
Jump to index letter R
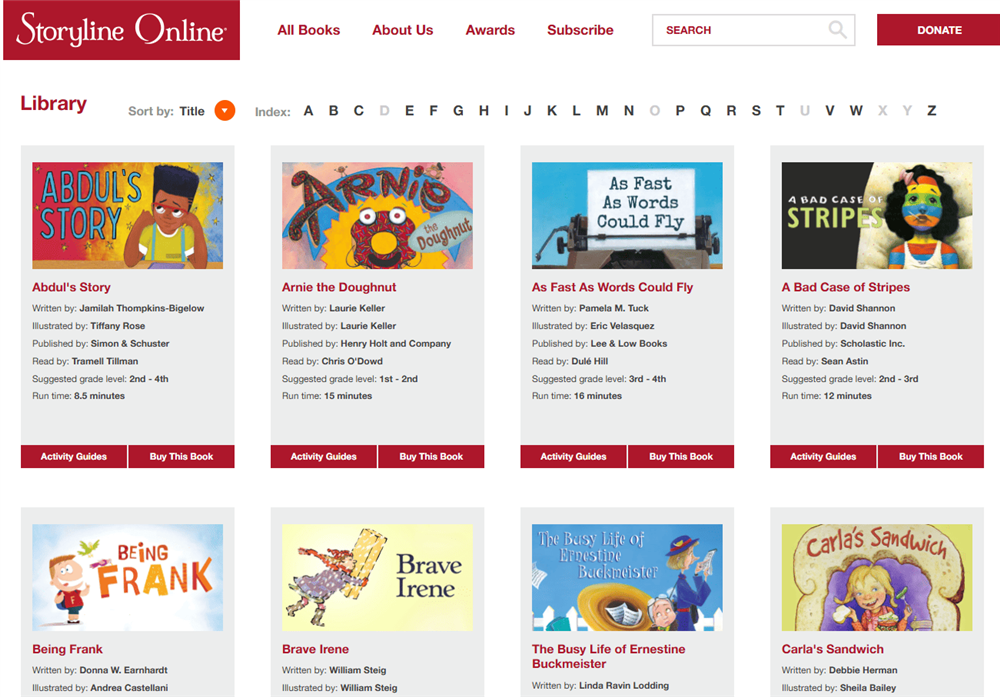click(732, 111)
